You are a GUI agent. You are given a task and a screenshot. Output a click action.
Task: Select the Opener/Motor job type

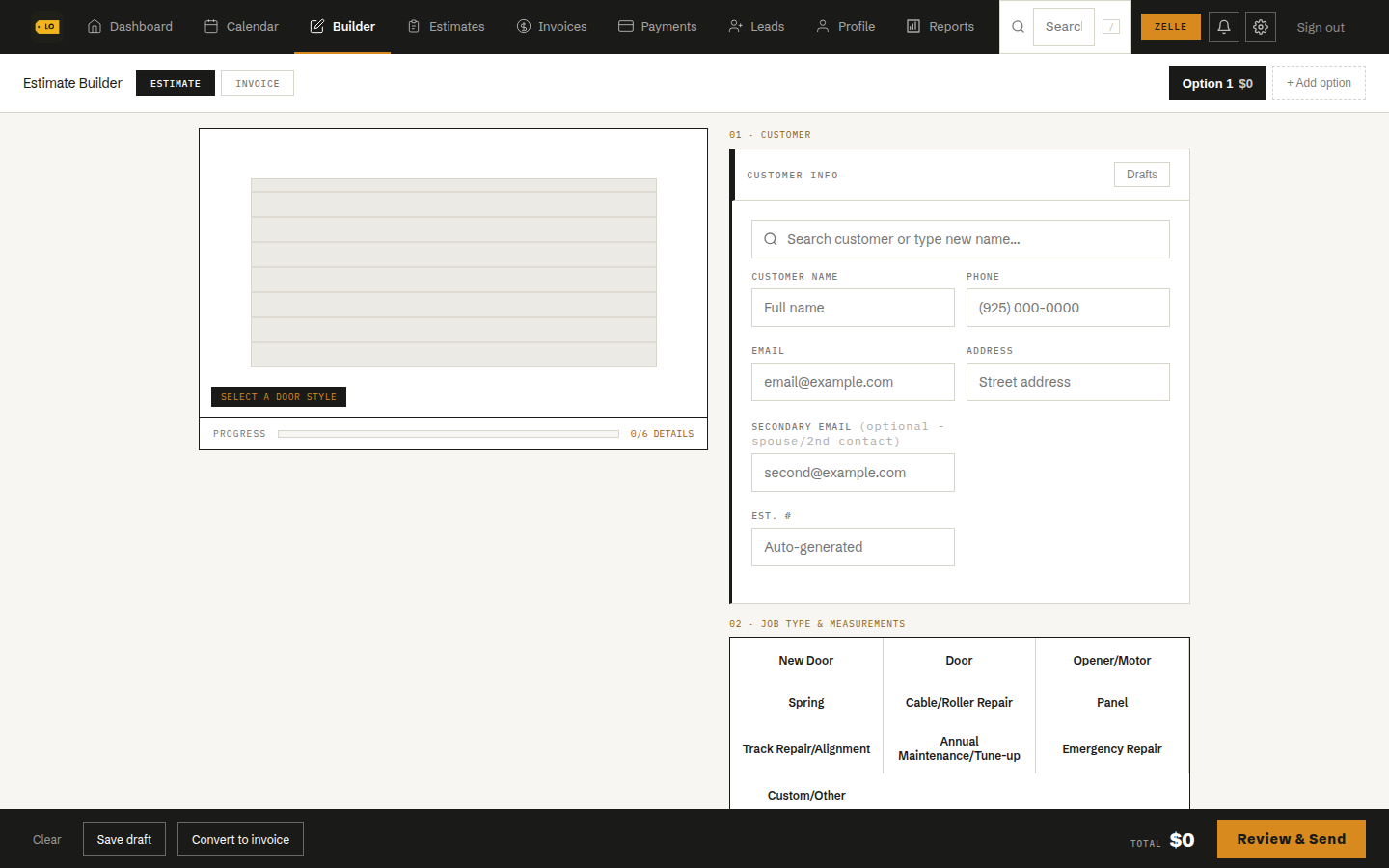[x=1112, y=661]
